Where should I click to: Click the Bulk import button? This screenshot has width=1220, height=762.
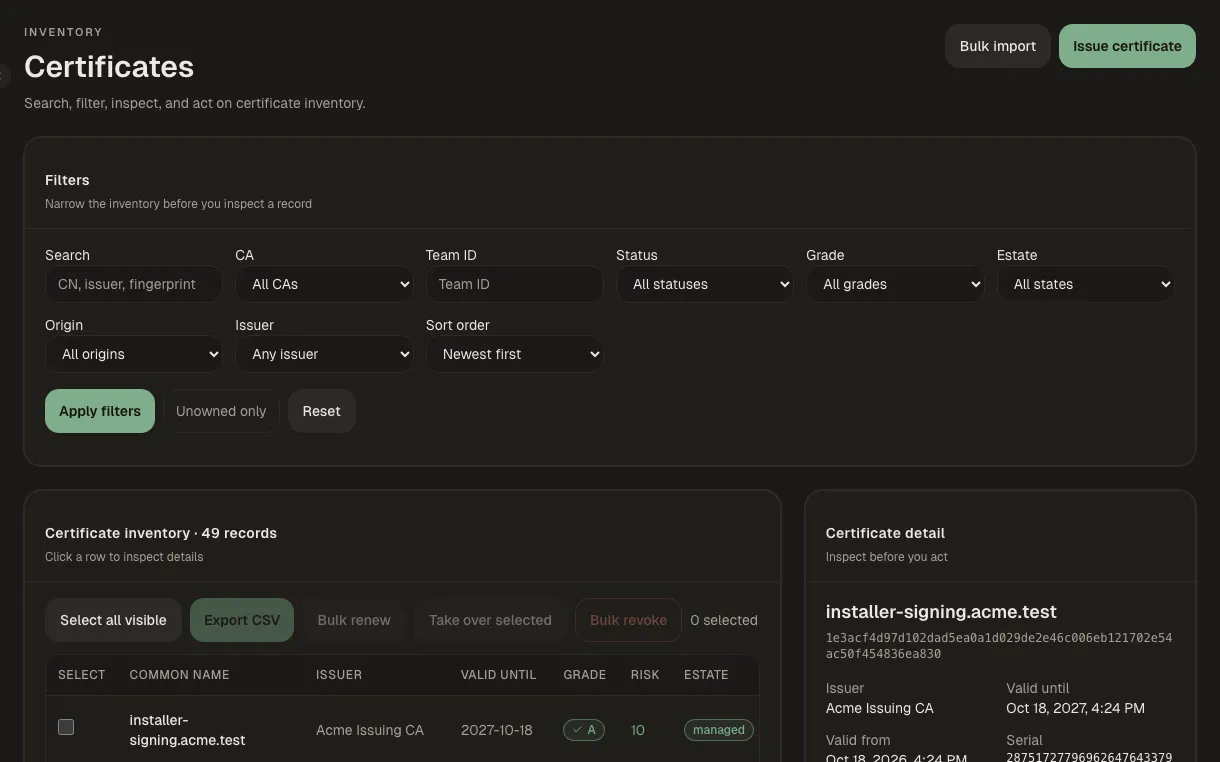(997, 46)
